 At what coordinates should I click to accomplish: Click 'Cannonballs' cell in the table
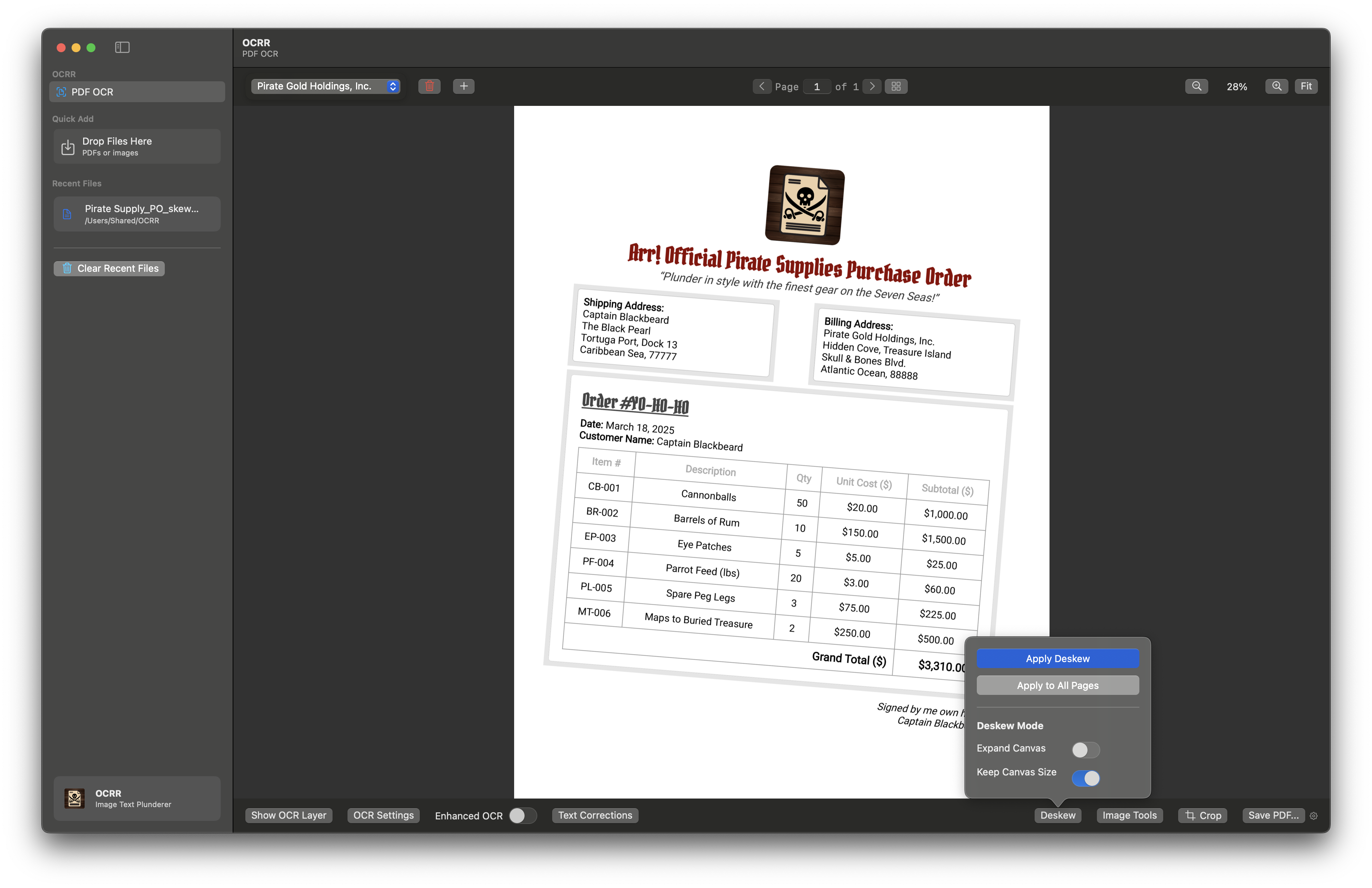coord(708,495)
